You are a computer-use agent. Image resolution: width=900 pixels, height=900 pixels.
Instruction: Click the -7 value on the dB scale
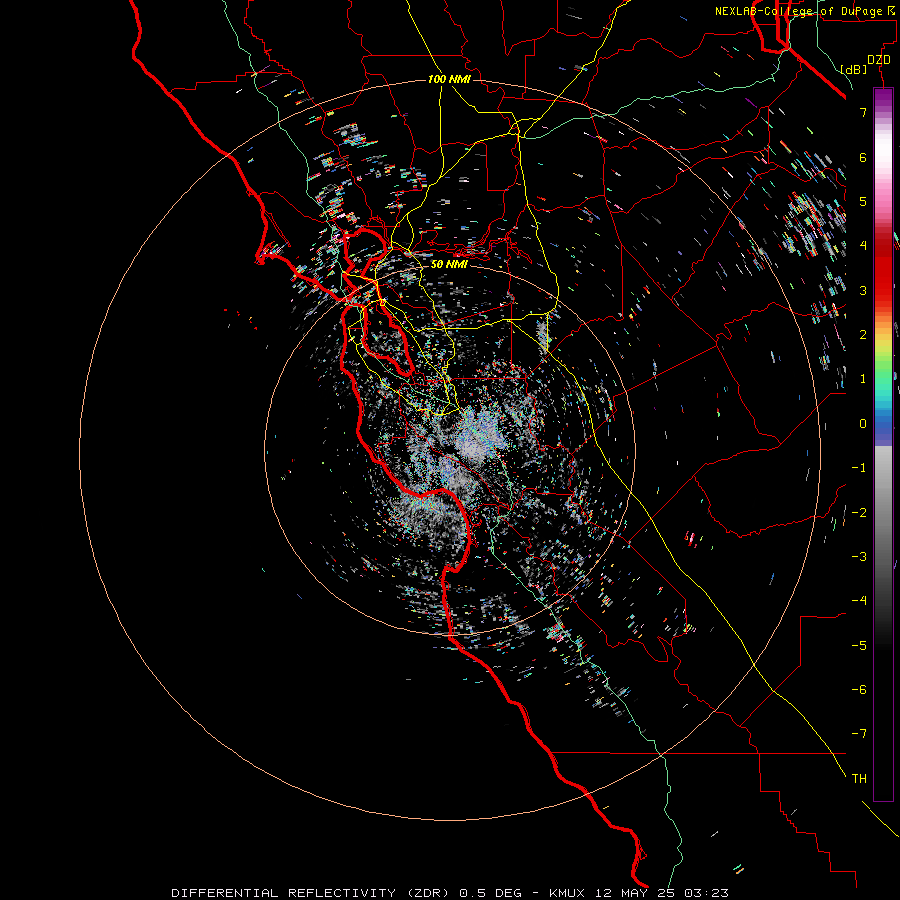859,734
